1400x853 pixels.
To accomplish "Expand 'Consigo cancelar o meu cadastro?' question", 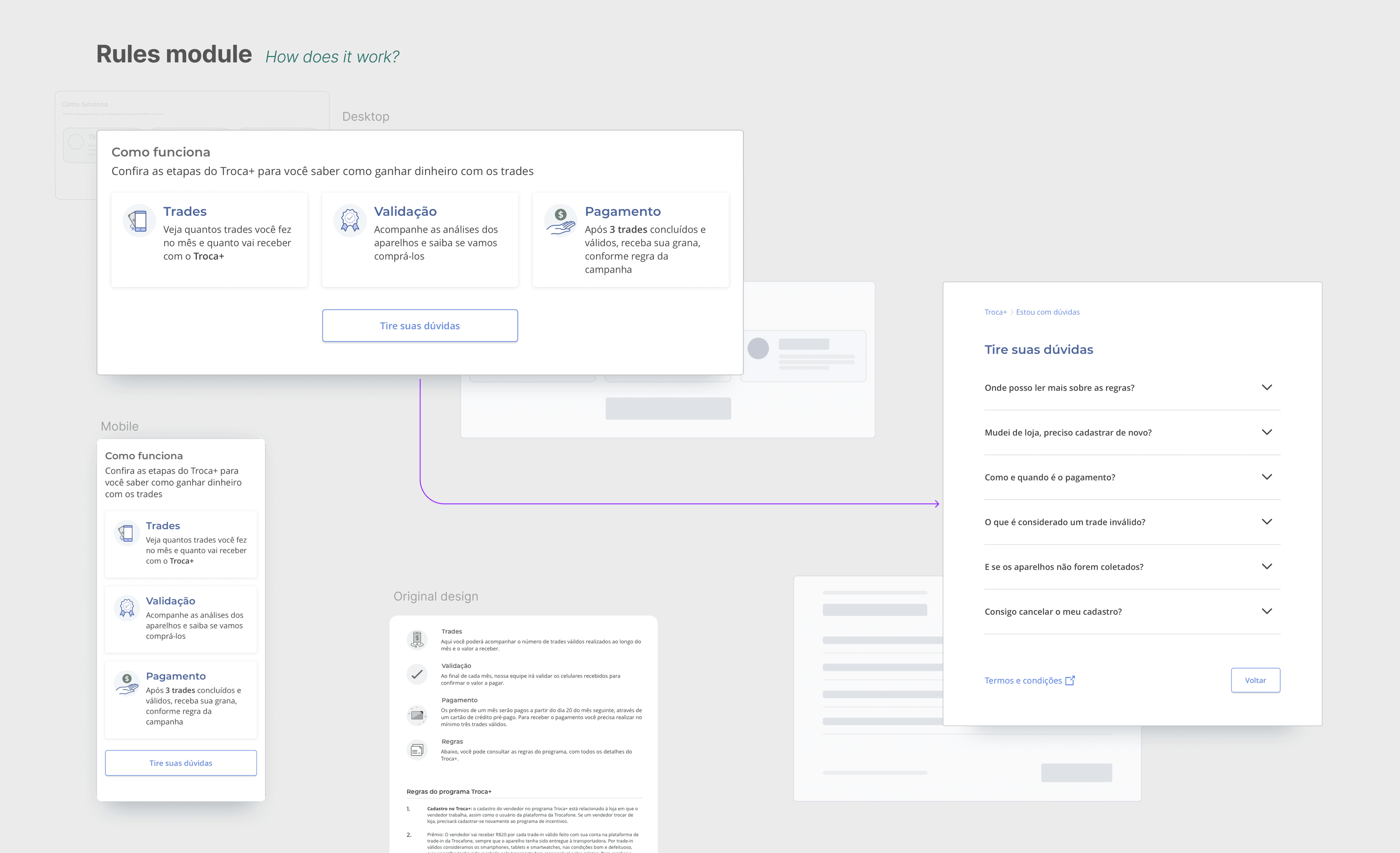I will [x=1266, y=612].
